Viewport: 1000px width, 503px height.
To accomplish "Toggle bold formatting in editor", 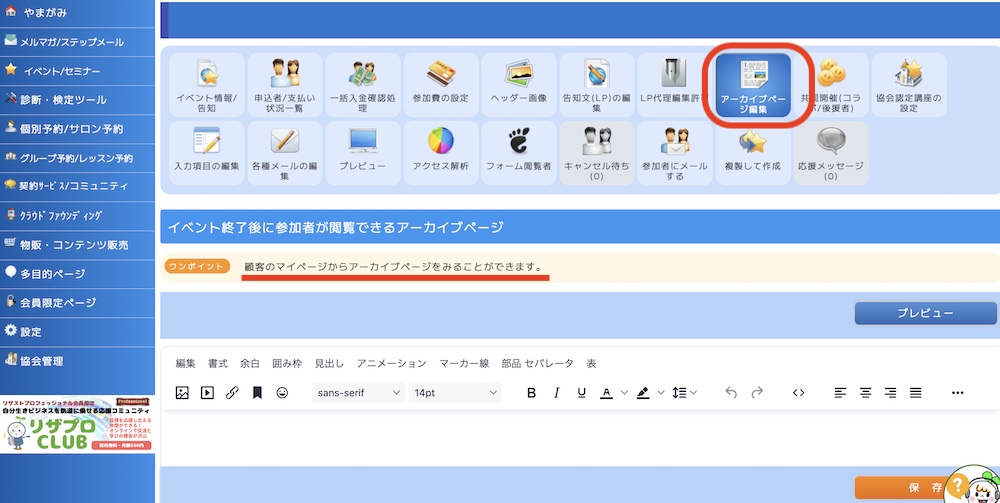I will tap(532, 393).
